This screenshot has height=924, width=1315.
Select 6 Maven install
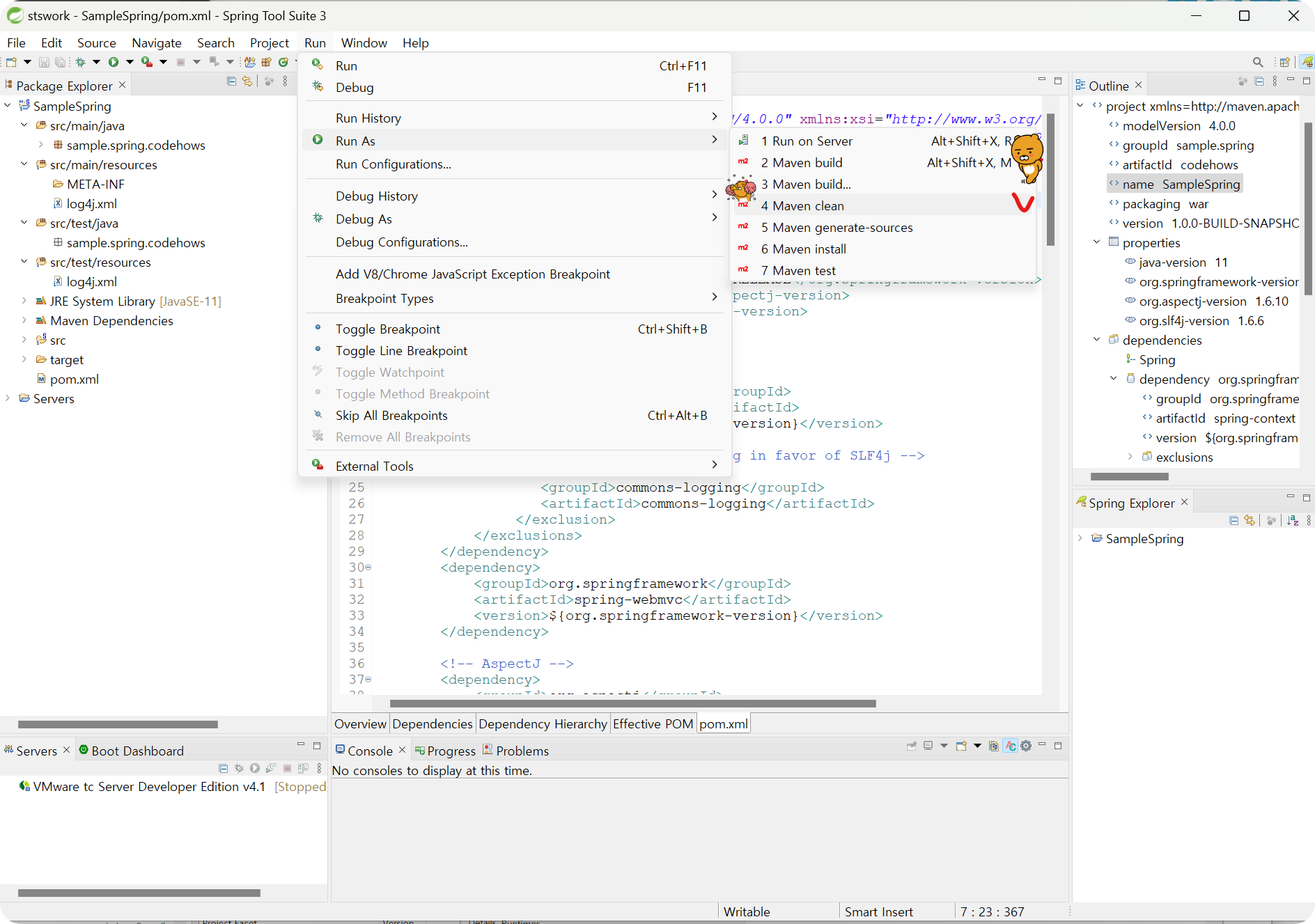coord(883,249)
